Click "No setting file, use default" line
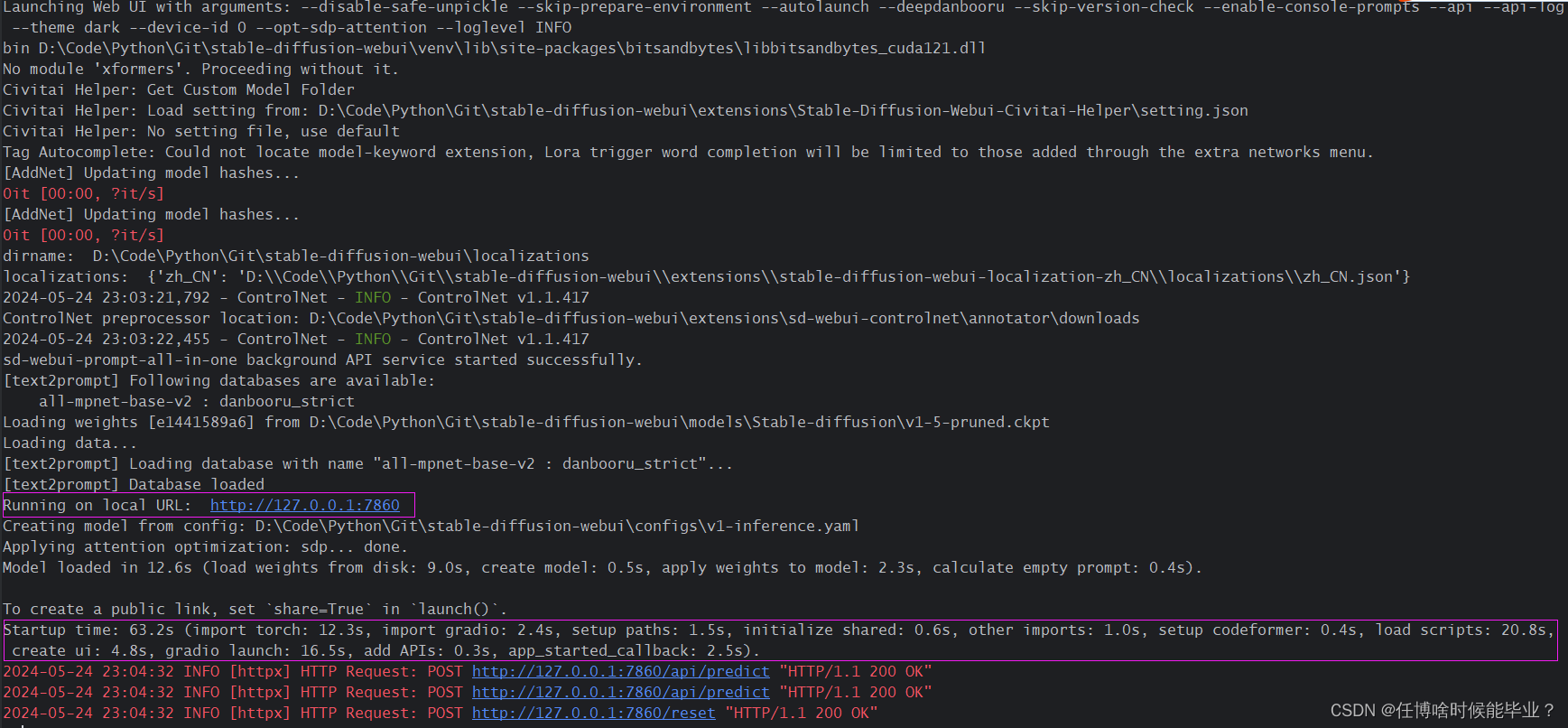Screen dimensions: 1568x728 tap(201, 131)
